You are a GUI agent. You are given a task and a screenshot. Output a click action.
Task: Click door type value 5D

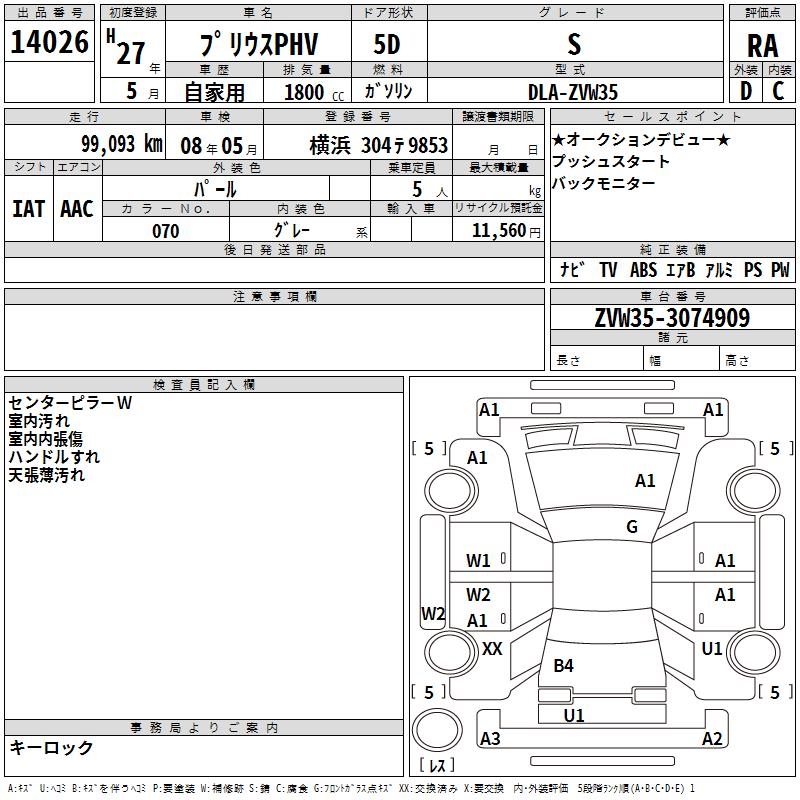pyautogui.click(x=387, y=45)
